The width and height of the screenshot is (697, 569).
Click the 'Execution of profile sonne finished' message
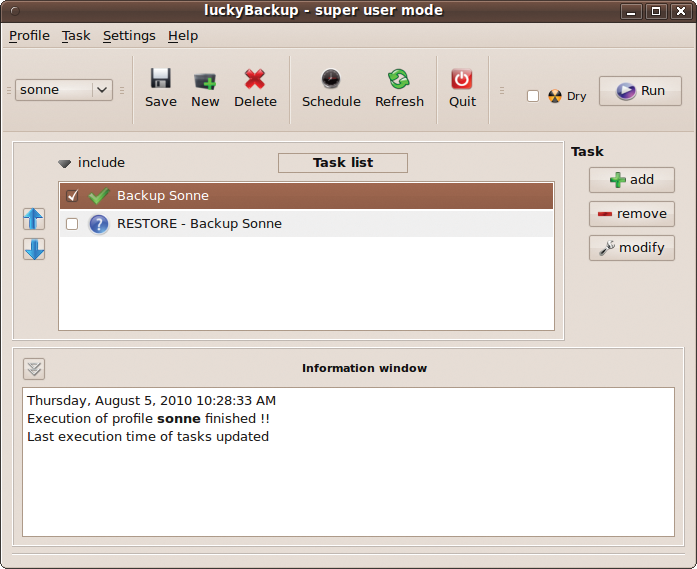point(148,419)
